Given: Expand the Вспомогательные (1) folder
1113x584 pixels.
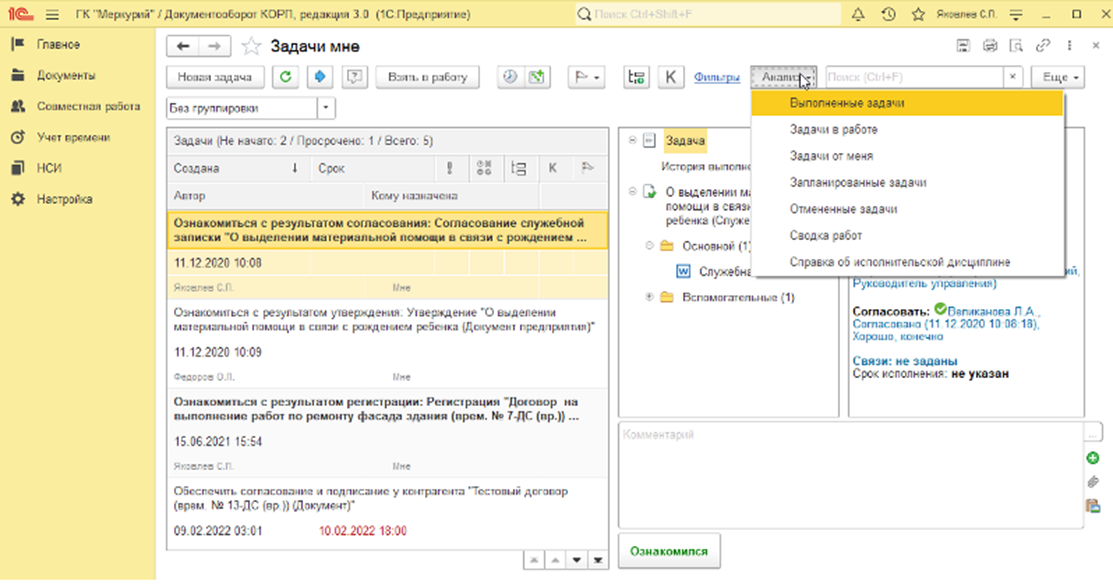Looking at the screenshot, I should click(x=649, y=297).
